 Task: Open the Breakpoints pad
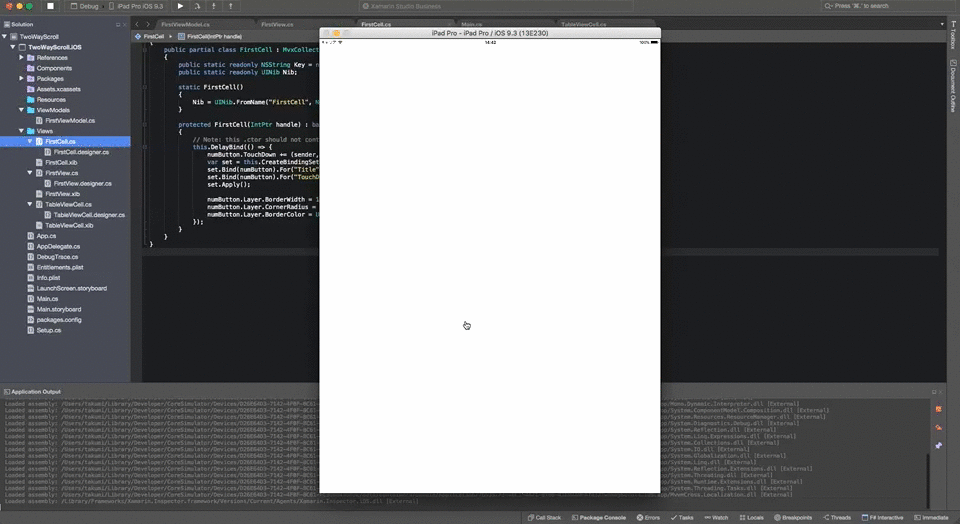coord(793,518)
